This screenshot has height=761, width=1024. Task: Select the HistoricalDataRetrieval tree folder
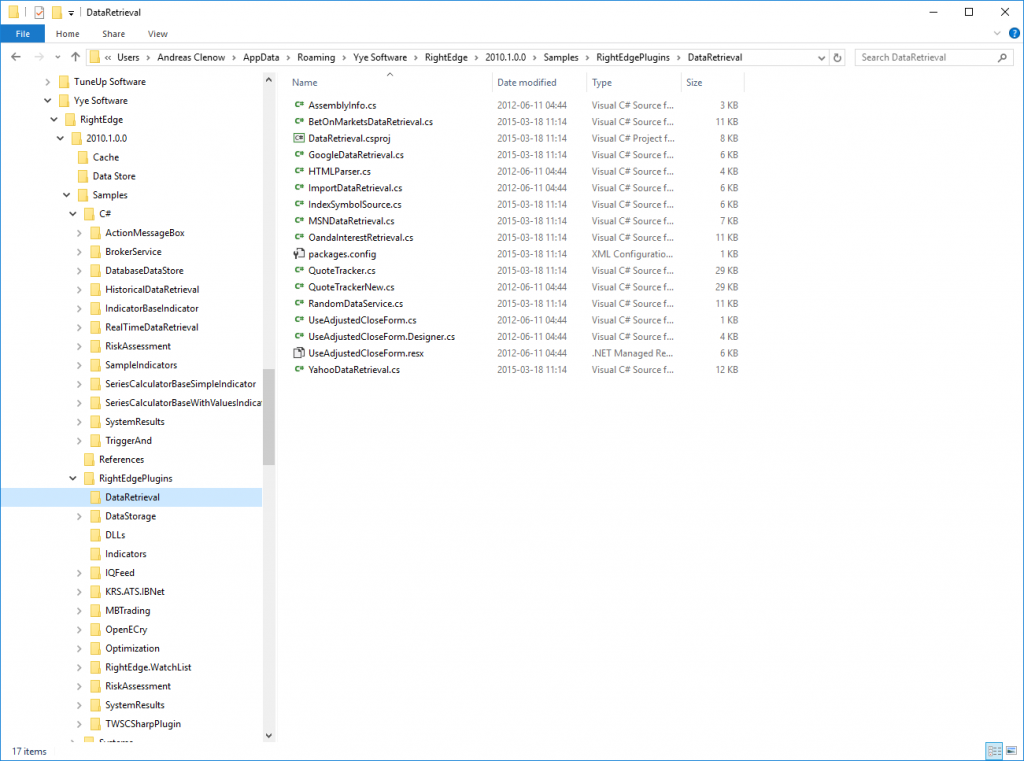coord(152,289)
